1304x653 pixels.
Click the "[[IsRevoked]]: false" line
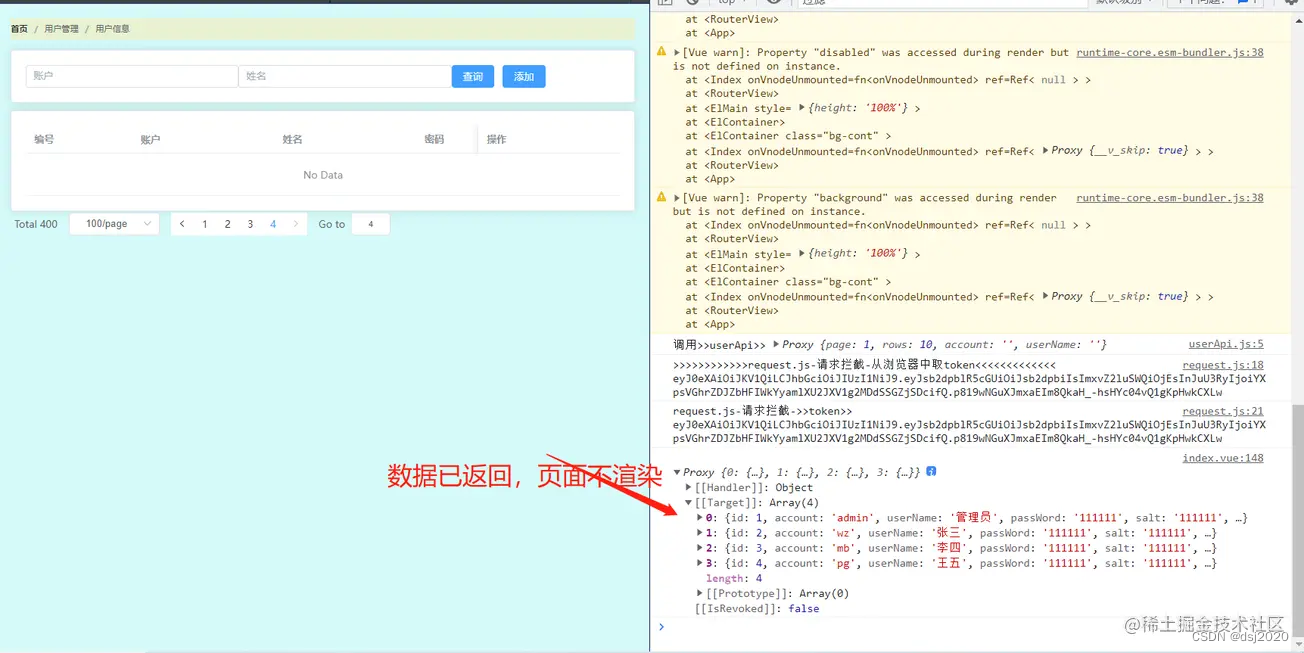[757, 608]
